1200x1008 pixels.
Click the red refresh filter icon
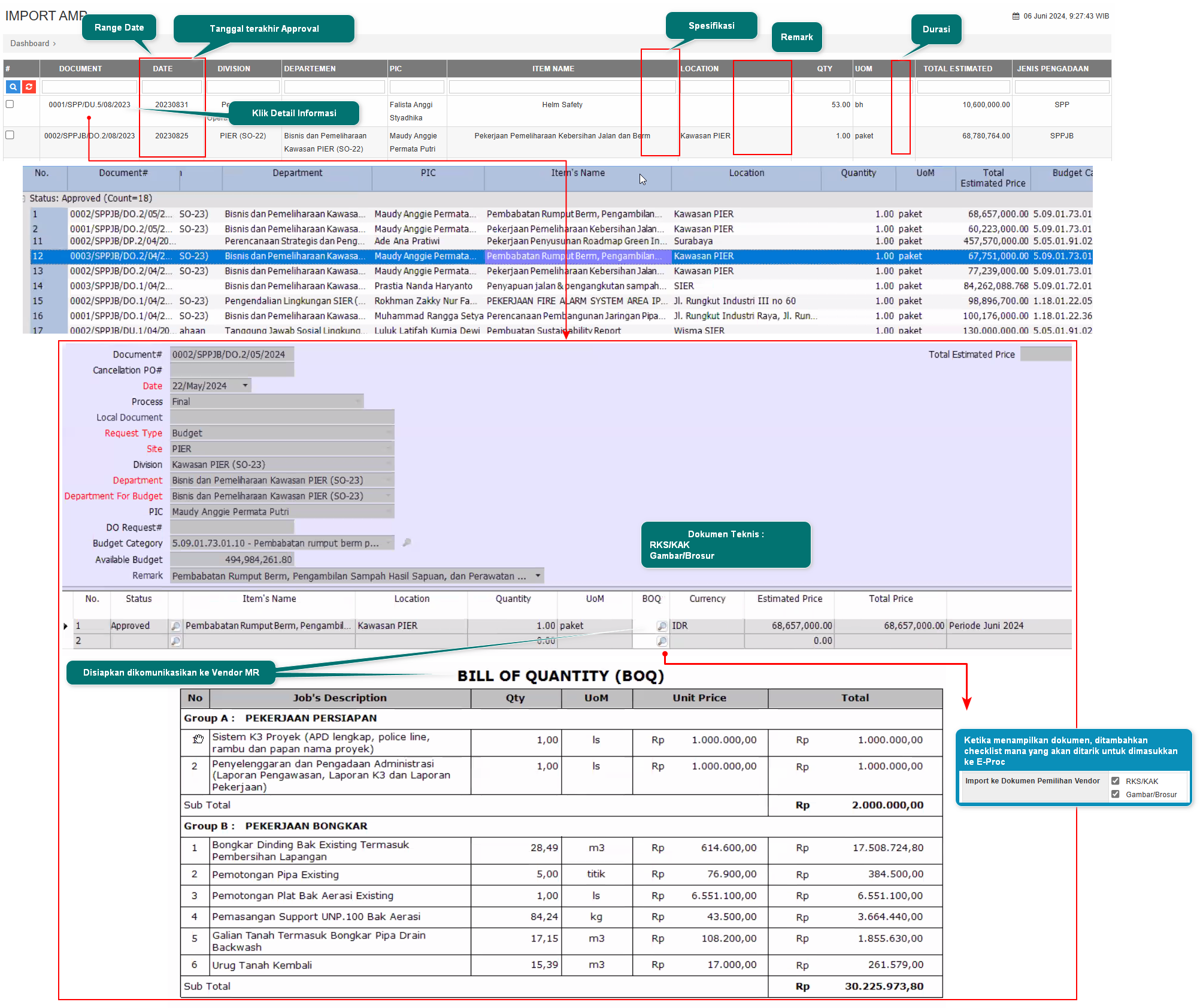coord(29,87)
